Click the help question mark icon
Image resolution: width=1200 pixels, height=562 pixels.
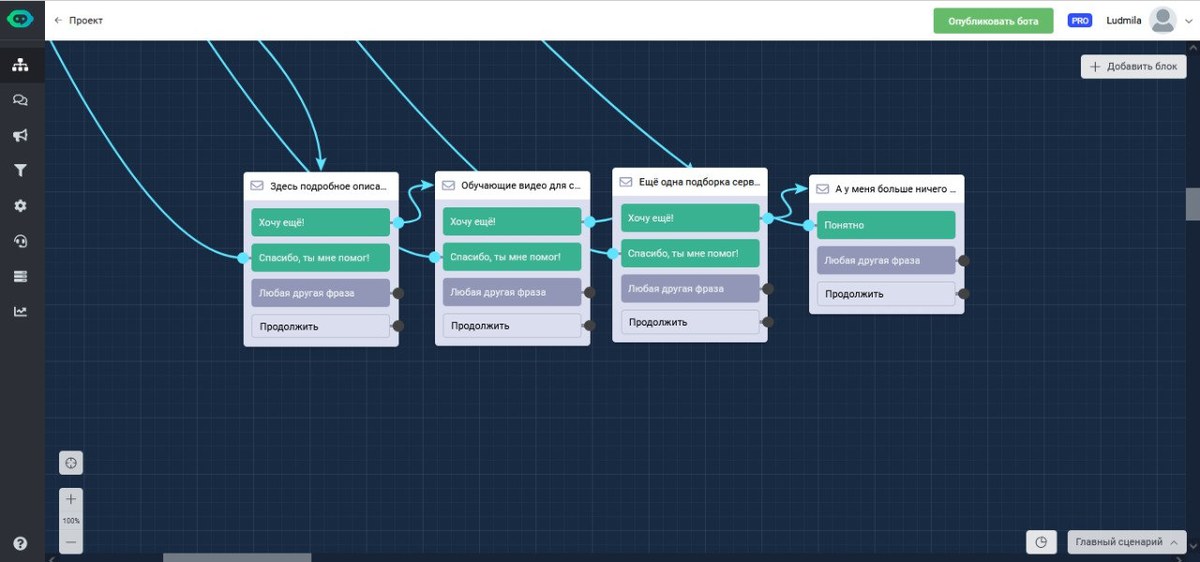[x=20, y=543]
